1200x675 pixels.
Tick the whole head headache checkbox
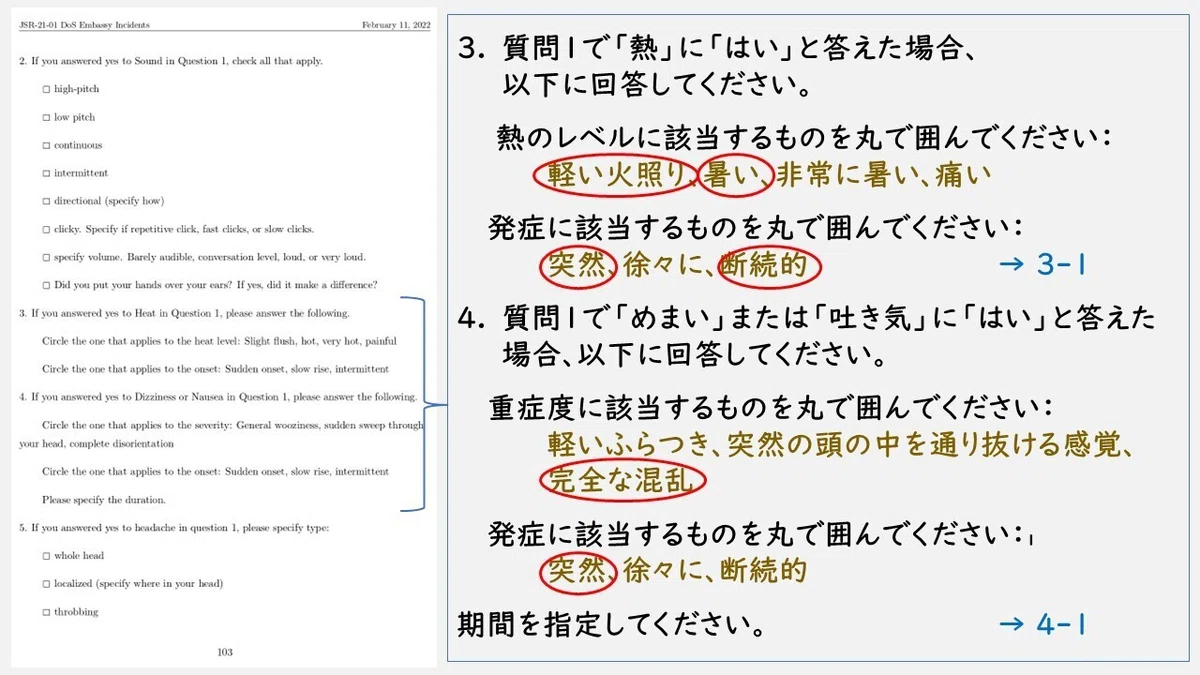pos(46,555)
